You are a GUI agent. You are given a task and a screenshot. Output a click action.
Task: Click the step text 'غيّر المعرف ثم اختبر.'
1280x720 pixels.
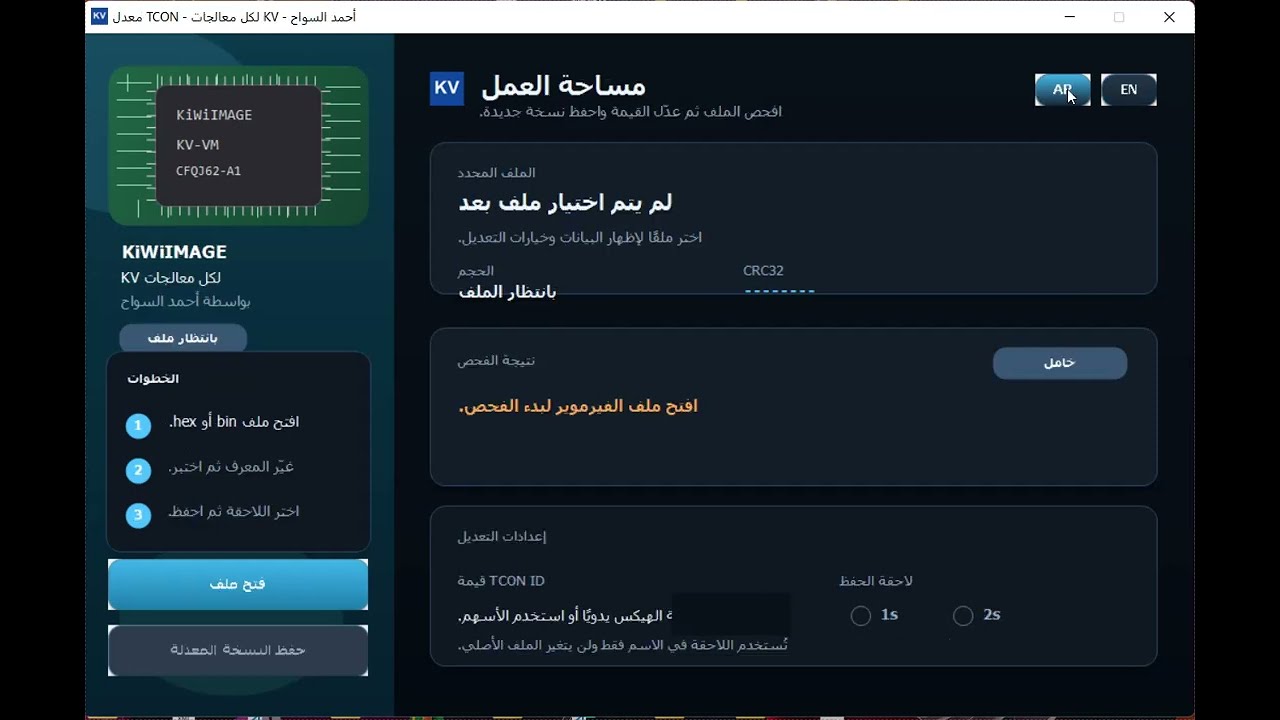tap(231, 467)
